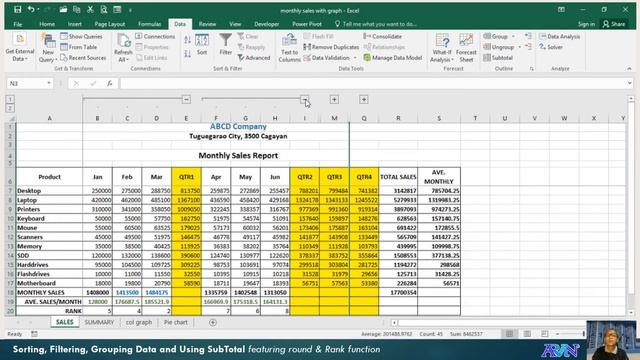Image resolution: width=640 pixels, height=360 pixels.
Task: Launch Text to Columns wizard
Action: [289, 48]
